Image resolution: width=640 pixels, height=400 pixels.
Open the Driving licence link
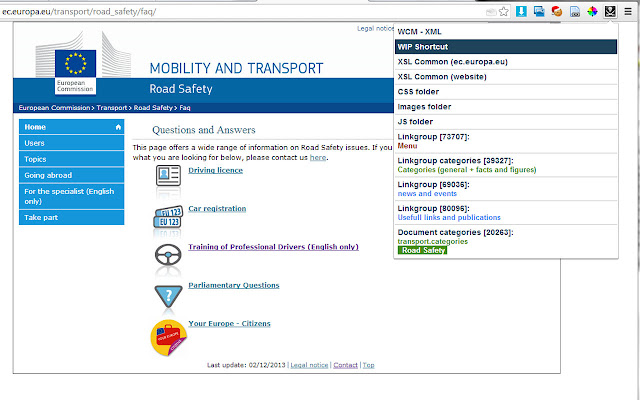point(216,170)
